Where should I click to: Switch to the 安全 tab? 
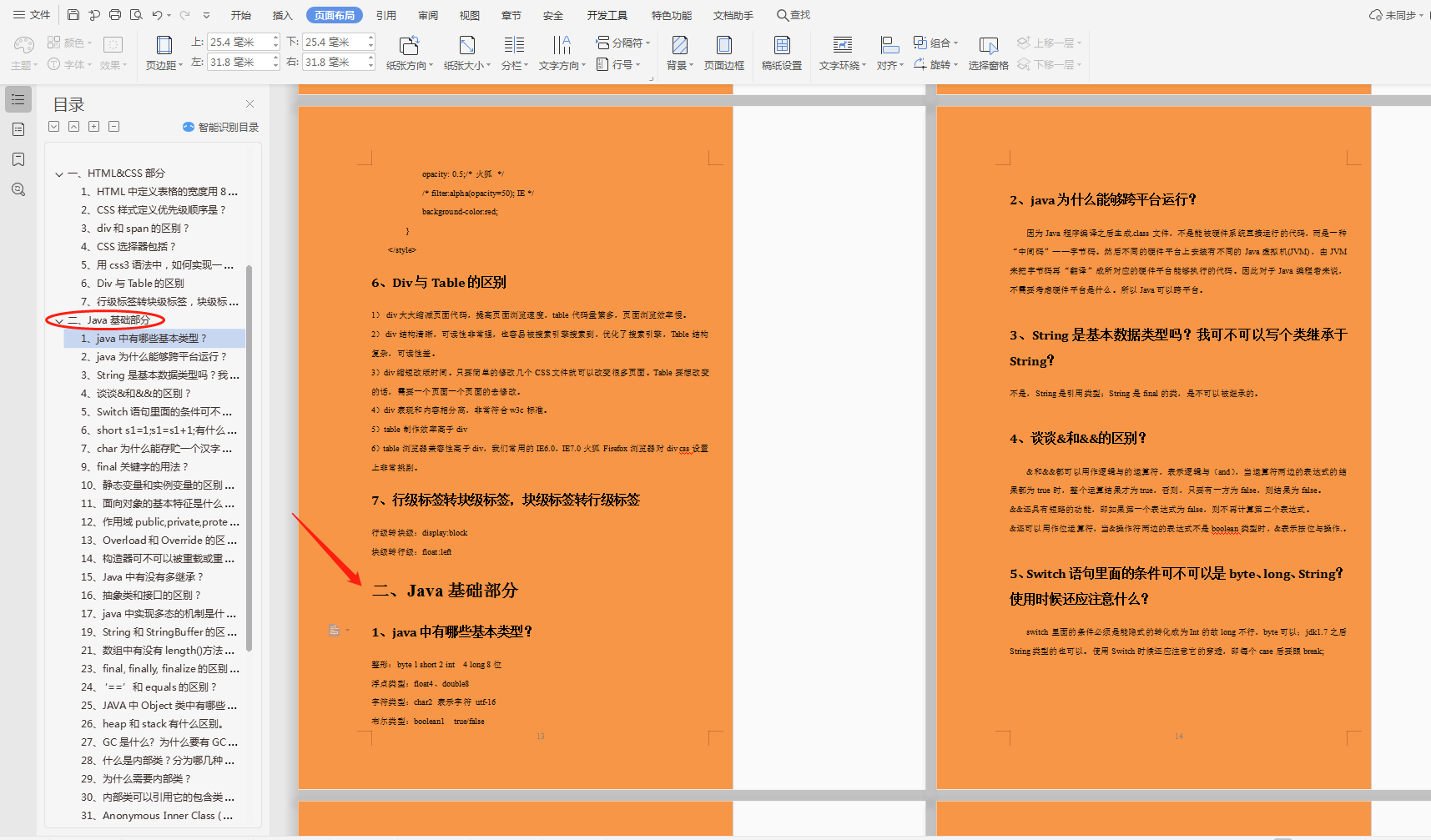553,15
